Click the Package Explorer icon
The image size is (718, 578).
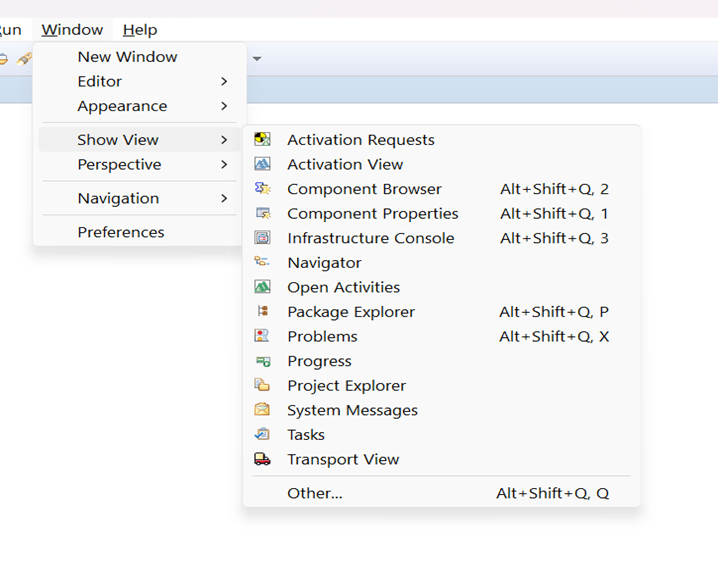[263, 311]
